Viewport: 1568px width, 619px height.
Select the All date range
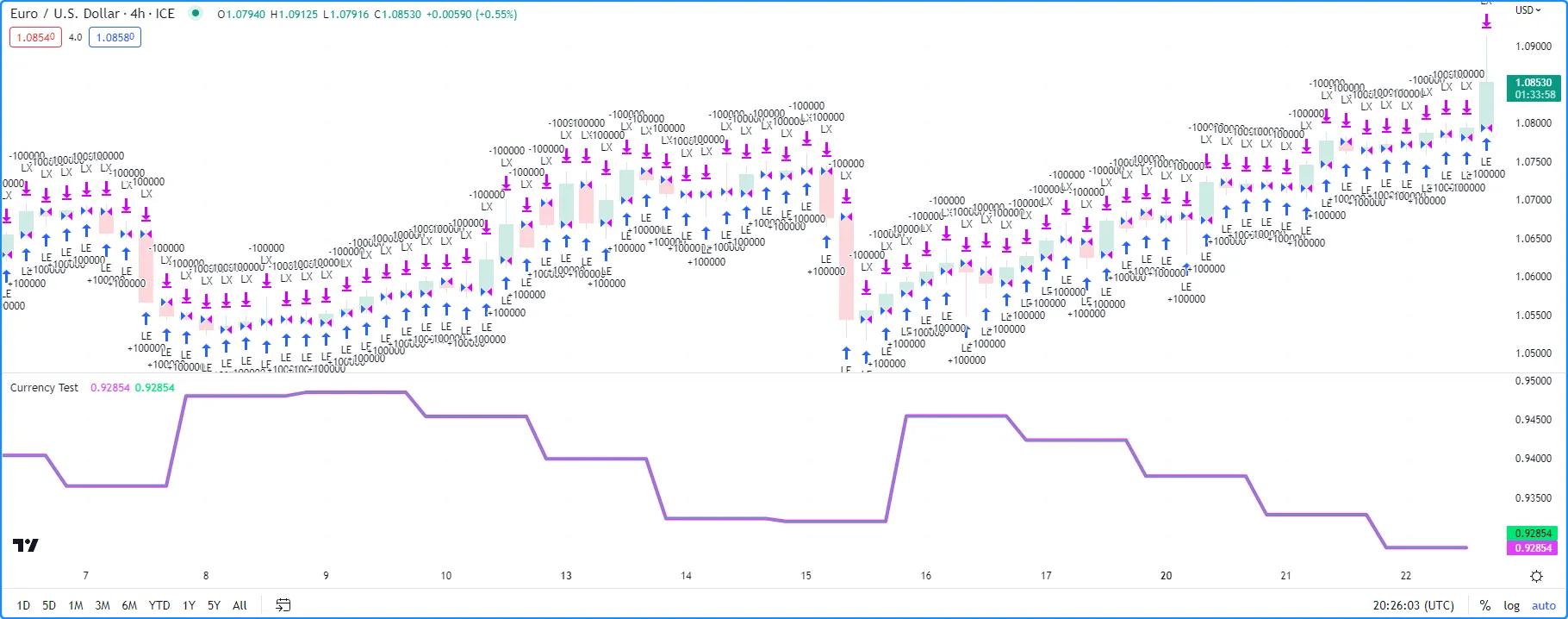(x=240, y=605)
